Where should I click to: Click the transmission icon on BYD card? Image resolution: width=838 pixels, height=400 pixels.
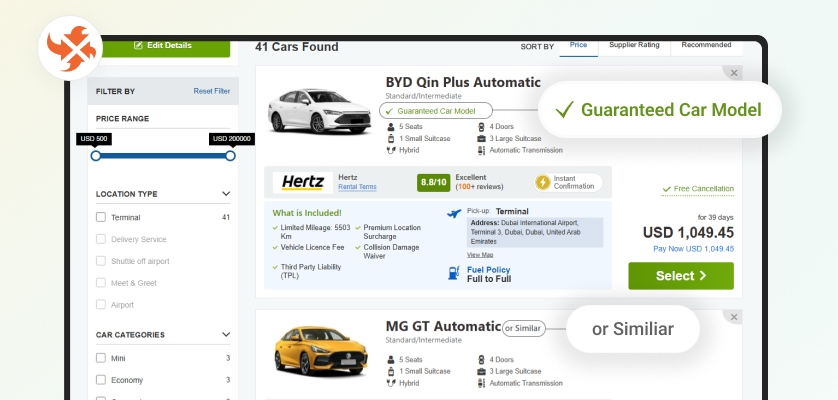pyautogui.click(x=481, y=150)
